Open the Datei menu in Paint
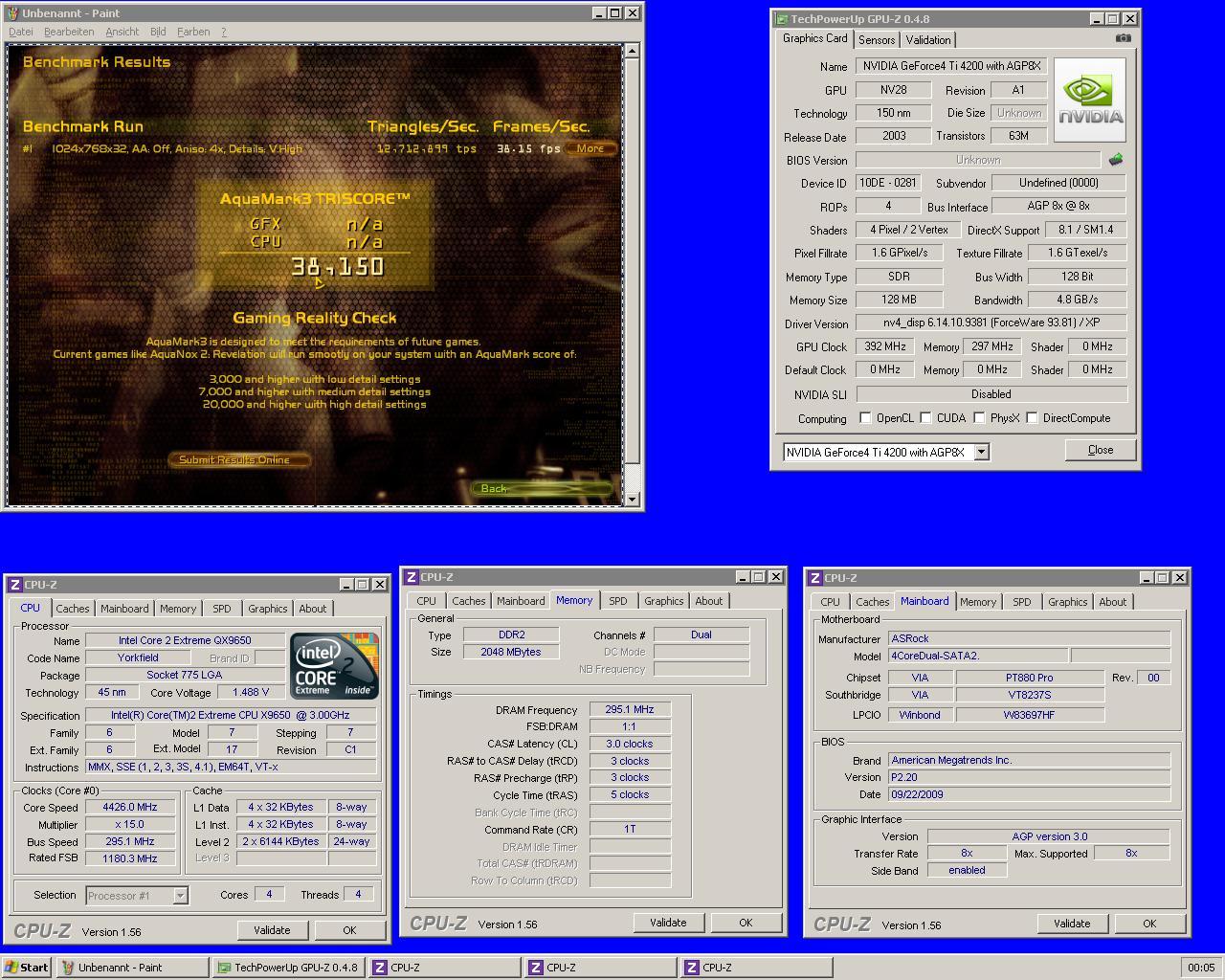 (x=20, y=32)
